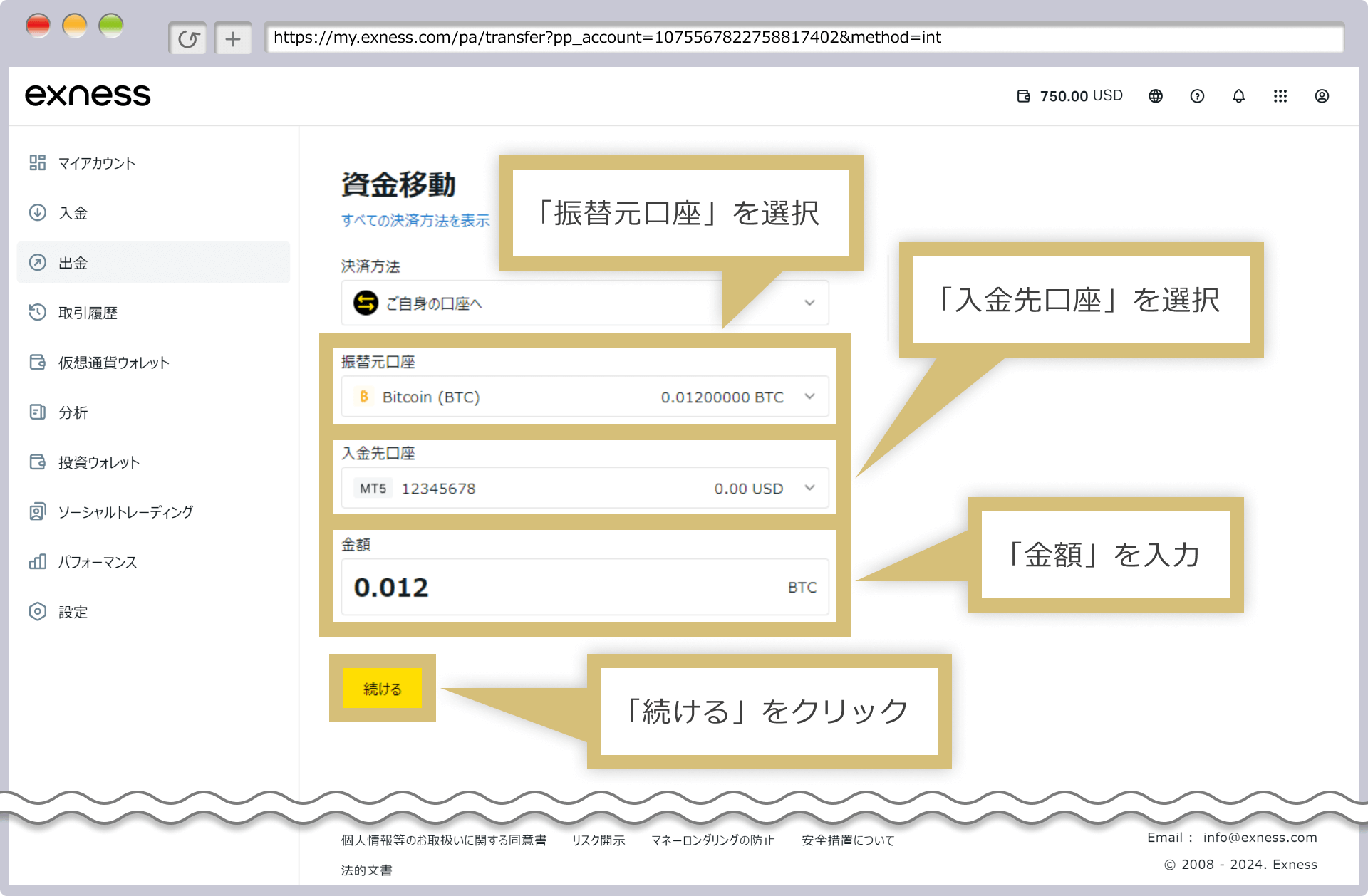
Task: Open the language globe icon
Action: tap(1156, 96)
